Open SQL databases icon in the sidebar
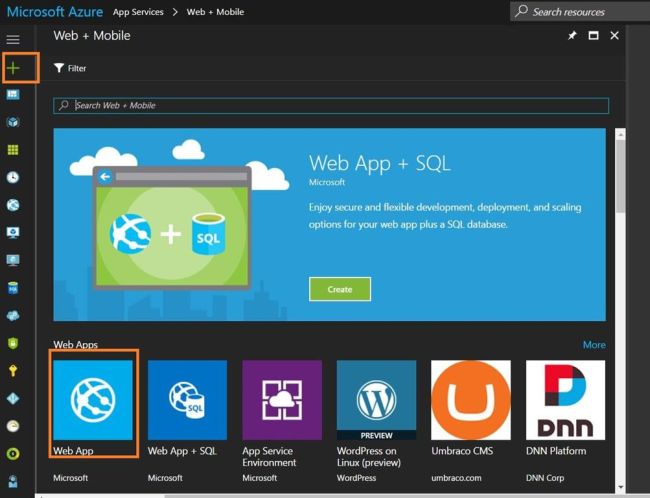 [13, 288]
